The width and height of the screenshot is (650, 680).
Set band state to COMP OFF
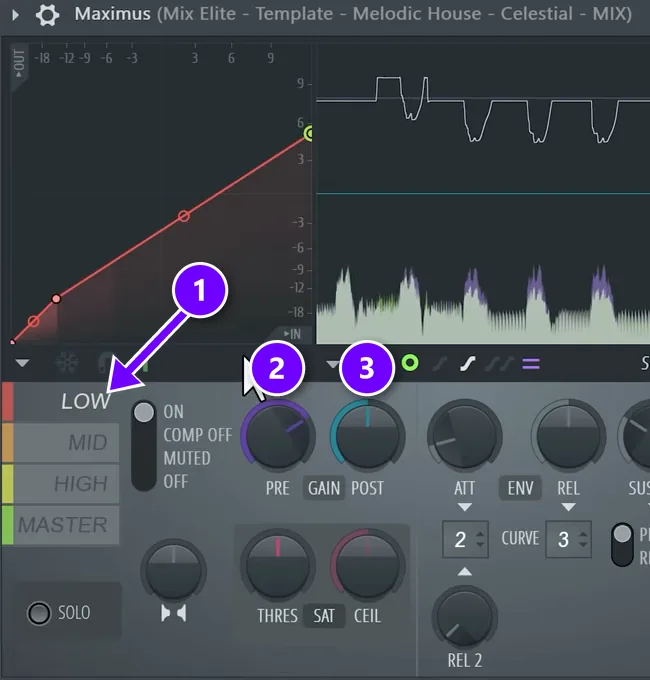click(x=198, y=435)
